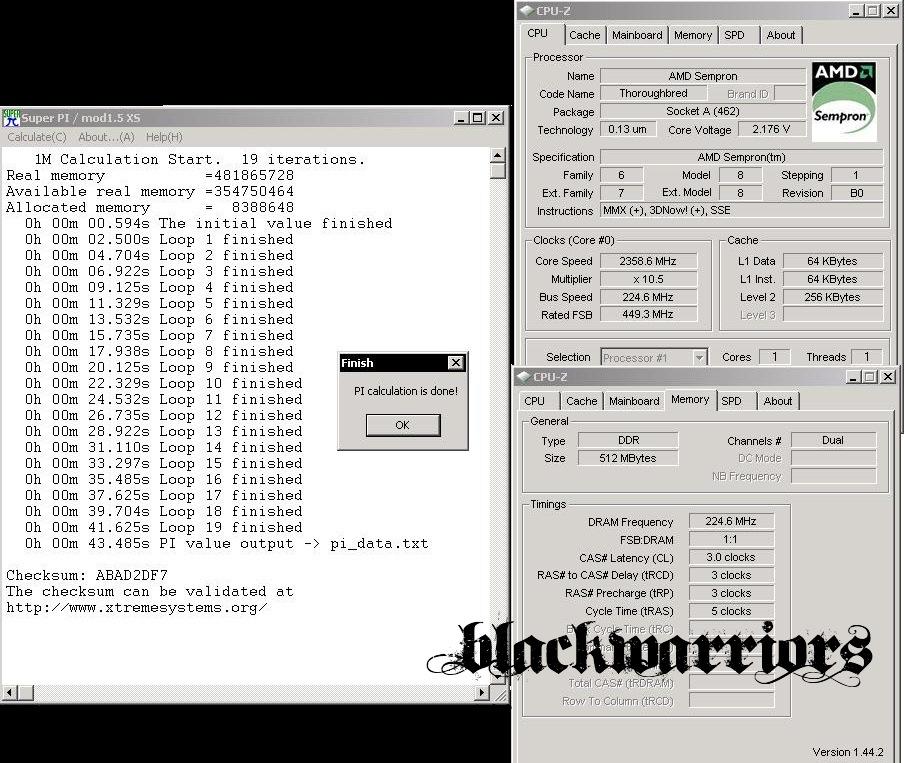Screen dimensions: 904x763
Task: Minimize the Super PI window
Action: pyautogui.click(x=461, y=118)
